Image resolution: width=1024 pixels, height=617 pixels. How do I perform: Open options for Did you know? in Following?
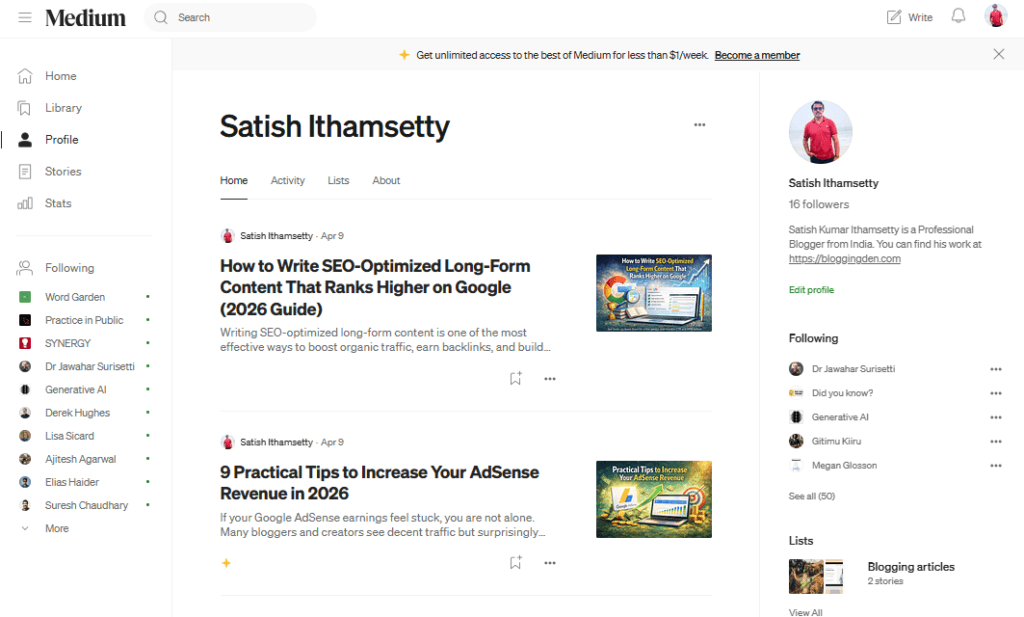[995, 393]
